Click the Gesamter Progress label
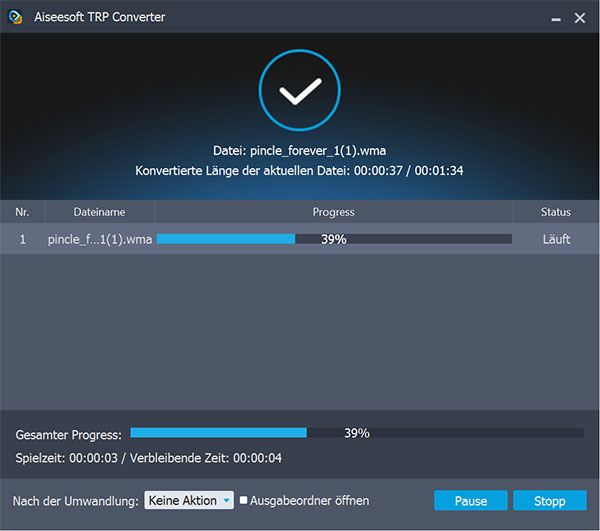Viewport: 600px width, 531px height. [68, 435]
